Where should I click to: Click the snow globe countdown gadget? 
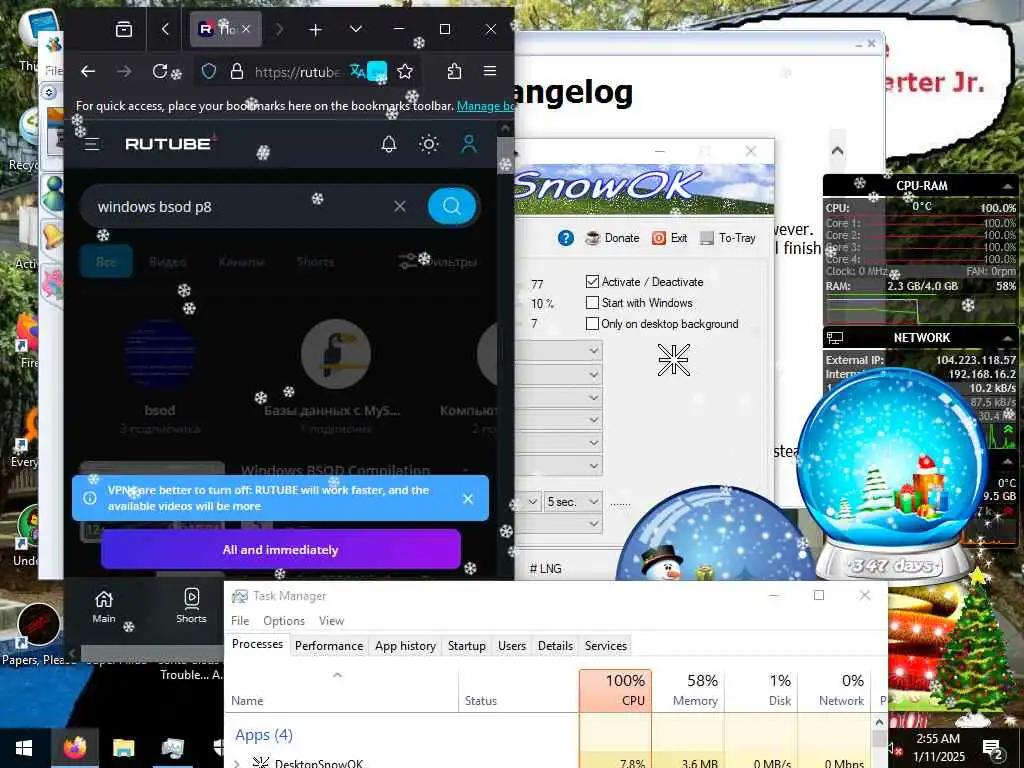click(892, 477)
